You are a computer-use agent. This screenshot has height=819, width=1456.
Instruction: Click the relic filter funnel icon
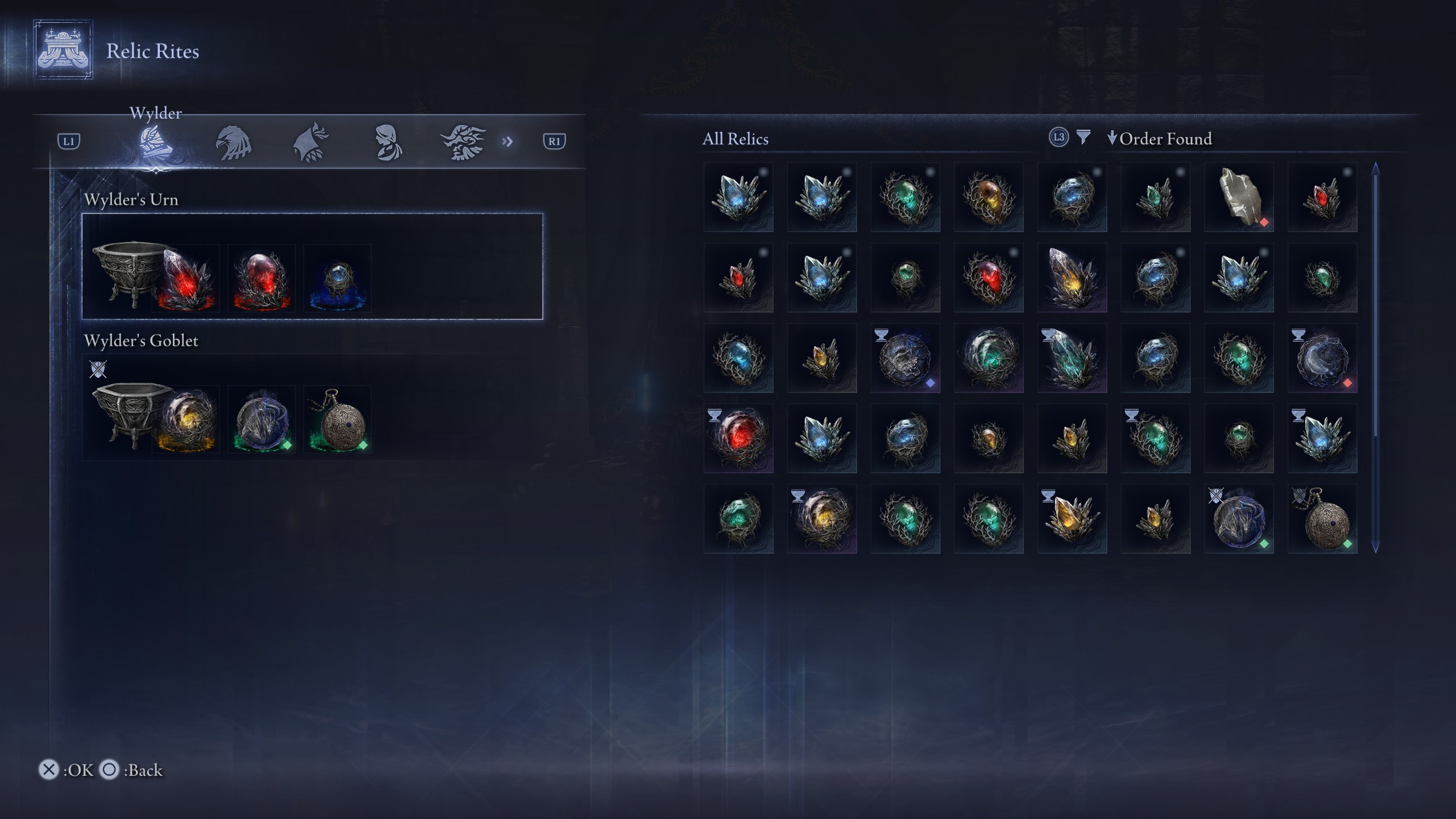click(x=1083, y=137)
